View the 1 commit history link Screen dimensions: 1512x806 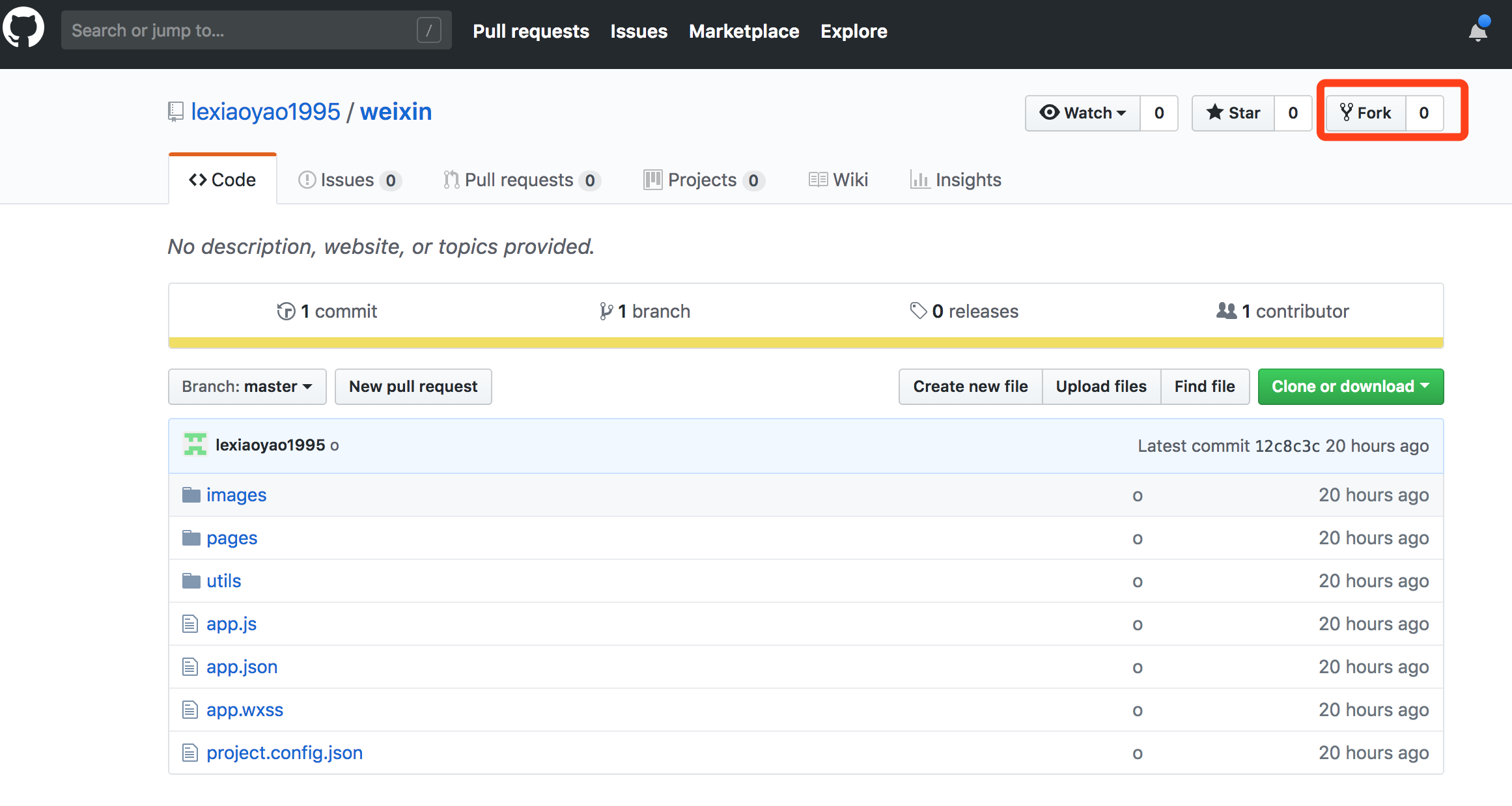point(327,311)
